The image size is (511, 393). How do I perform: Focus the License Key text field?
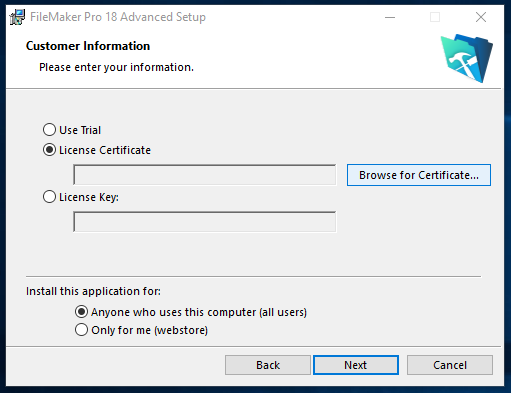(x=205, y=222)
